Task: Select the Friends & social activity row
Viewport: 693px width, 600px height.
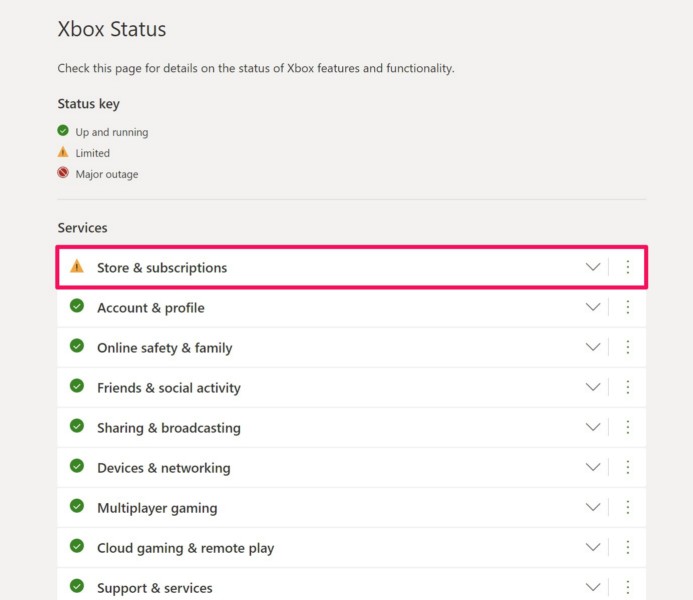Action: pos(169,388)
